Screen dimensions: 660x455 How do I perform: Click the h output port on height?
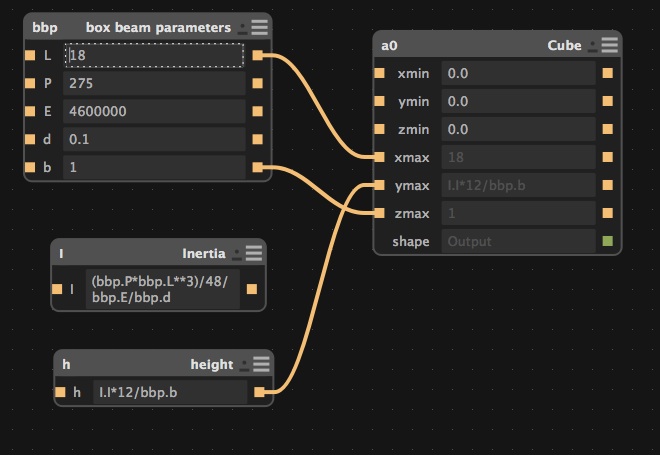point(260,392)
